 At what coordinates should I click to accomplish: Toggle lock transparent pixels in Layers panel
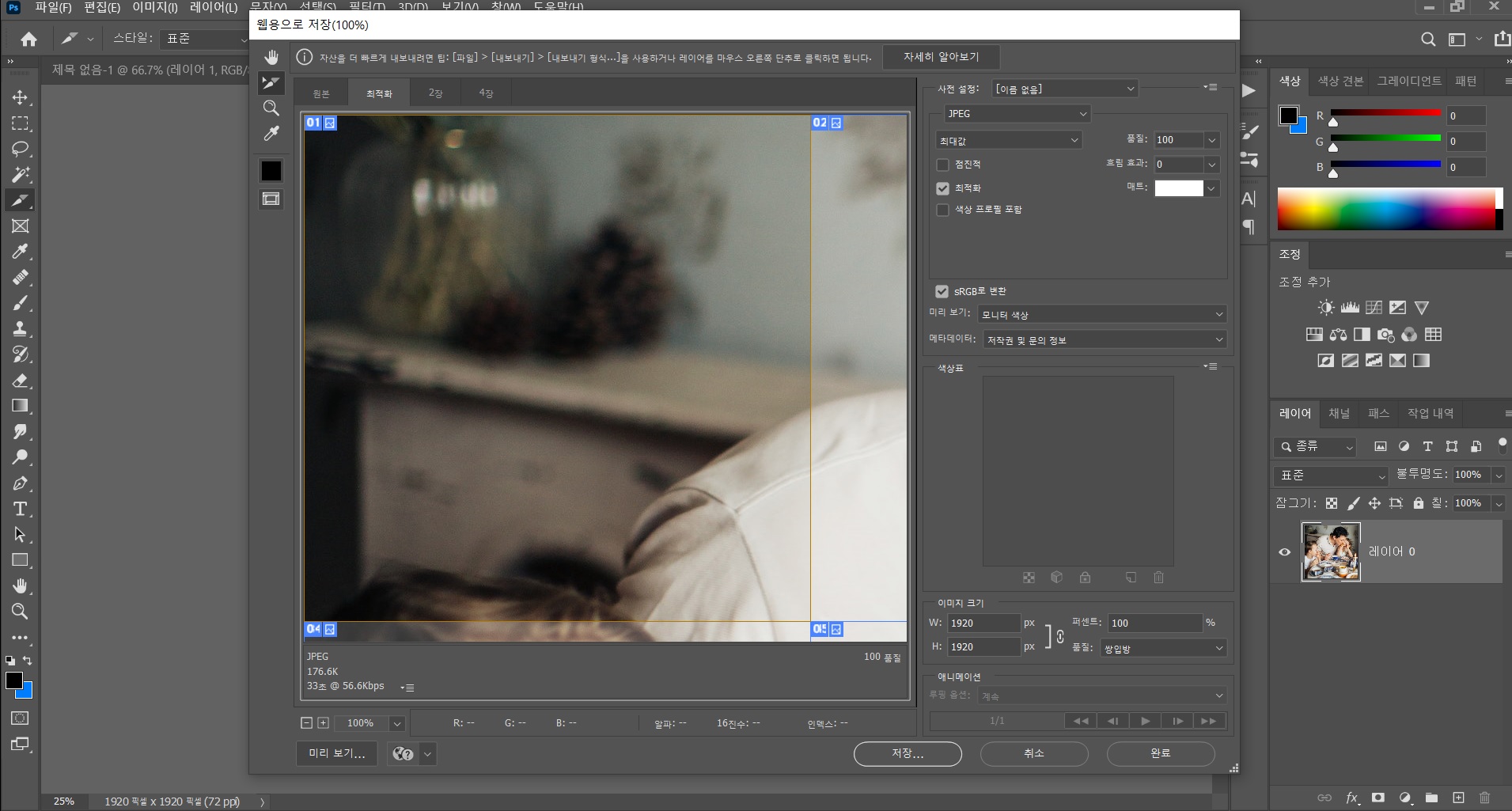(1332, 503)
